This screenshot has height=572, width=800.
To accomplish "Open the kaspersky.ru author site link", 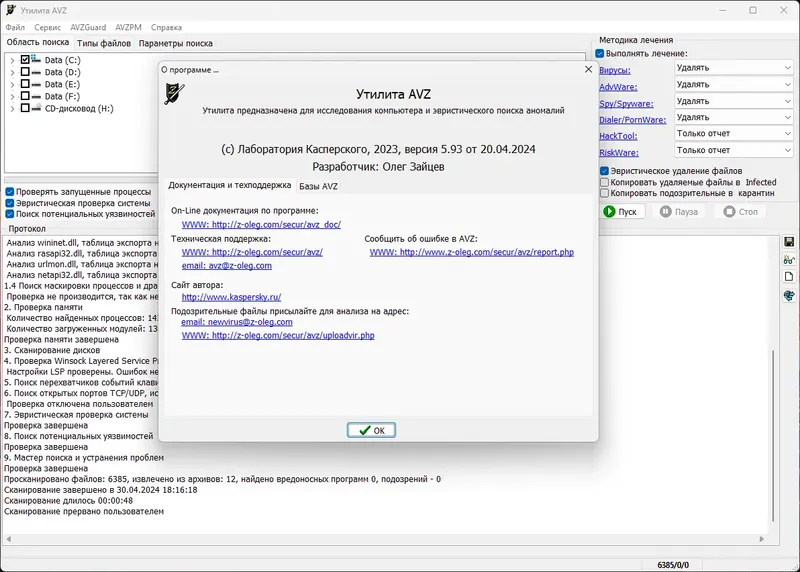I will (x=231, y=297).
